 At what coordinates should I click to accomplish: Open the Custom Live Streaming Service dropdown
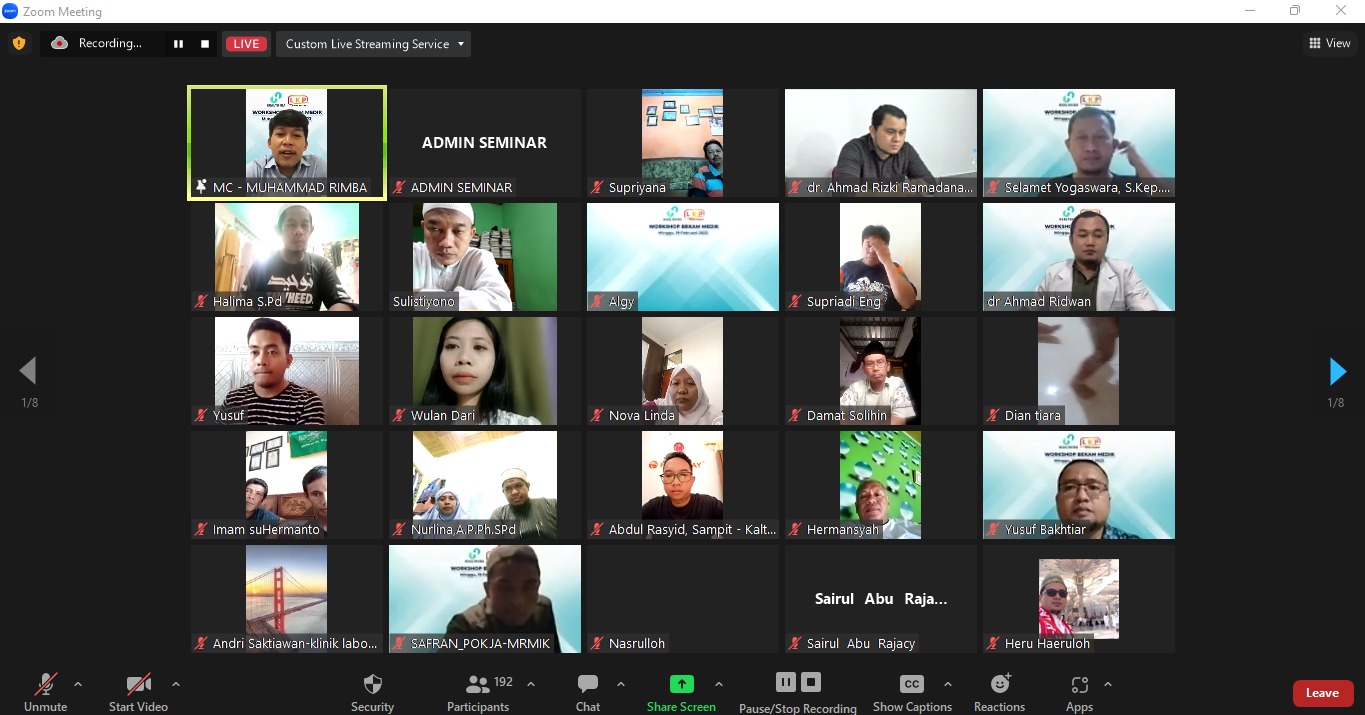373,44
